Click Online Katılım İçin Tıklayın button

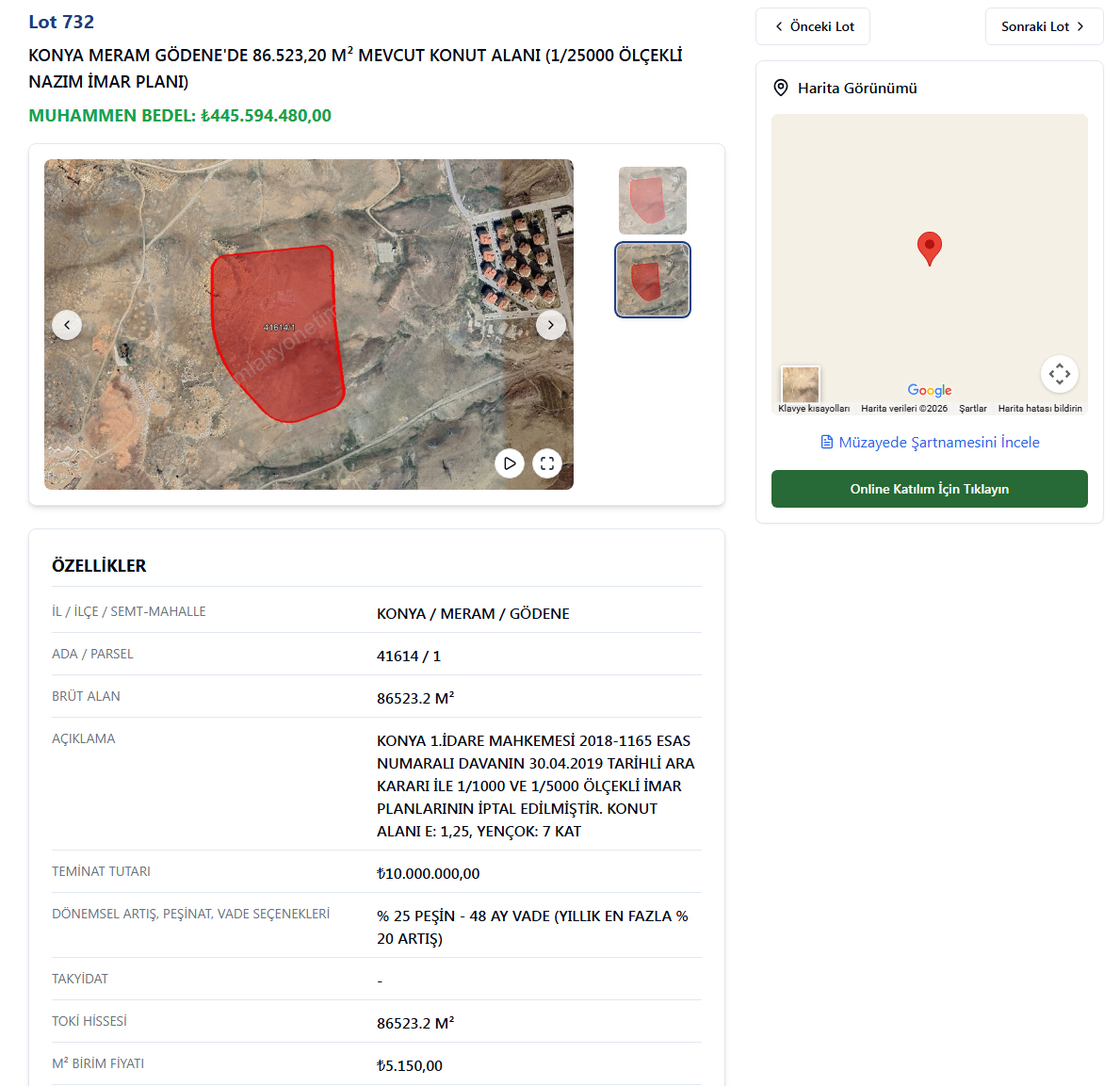(x=930, y=489)
